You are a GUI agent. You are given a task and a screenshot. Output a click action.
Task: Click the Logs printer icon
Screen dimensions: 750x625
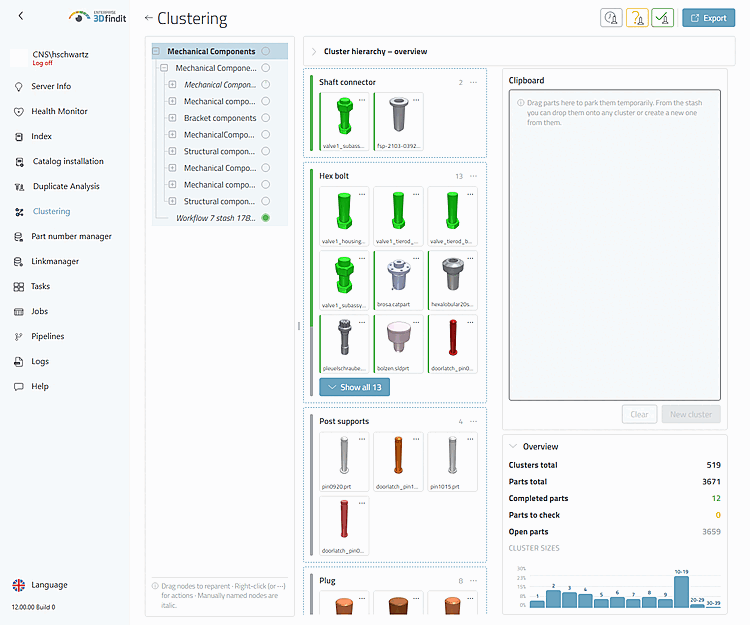19,362
